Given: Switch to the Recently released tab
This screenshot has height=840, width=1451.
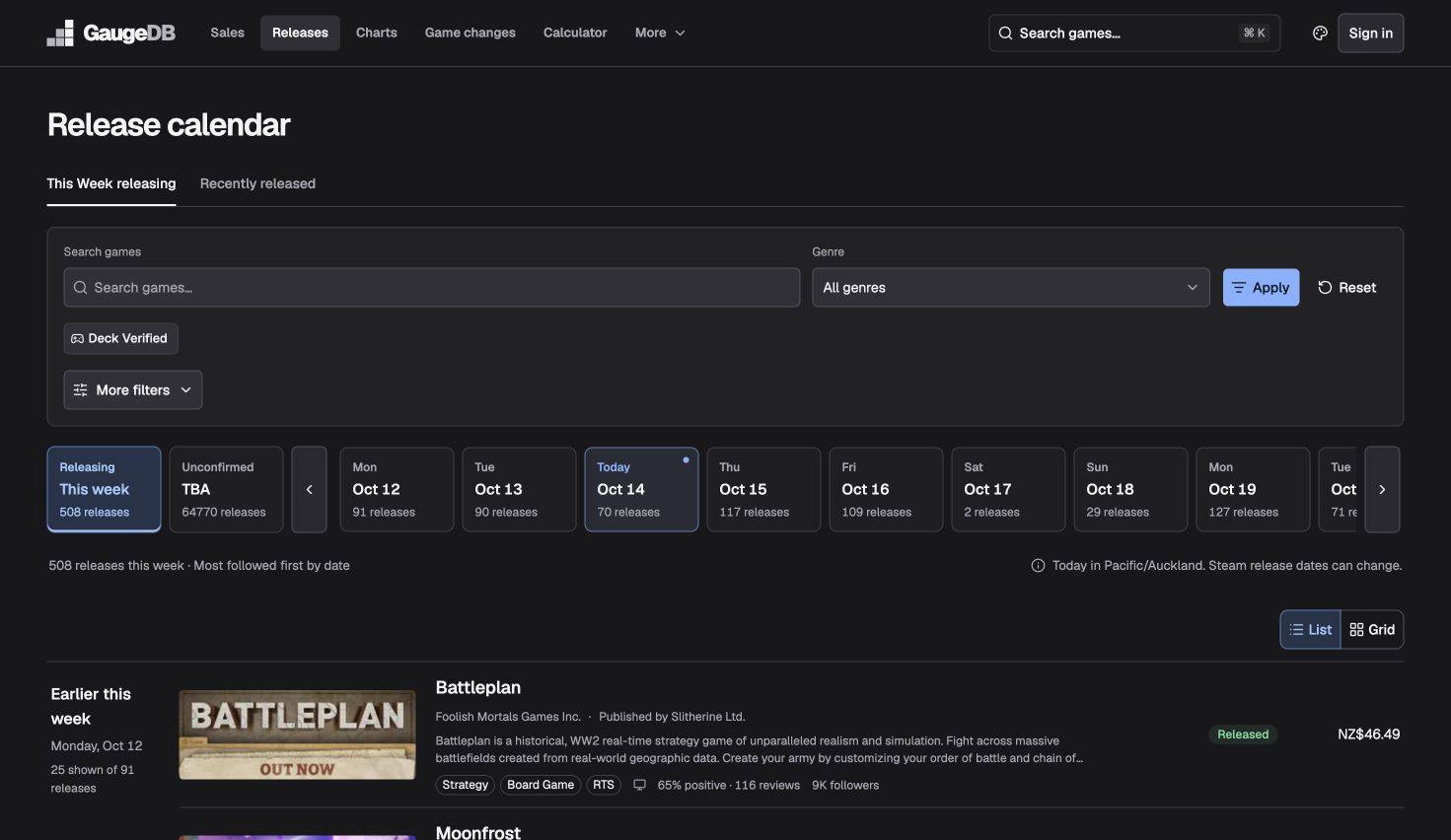Looking at the screenshot, I should pyautogui.click(x=257, y=183).
